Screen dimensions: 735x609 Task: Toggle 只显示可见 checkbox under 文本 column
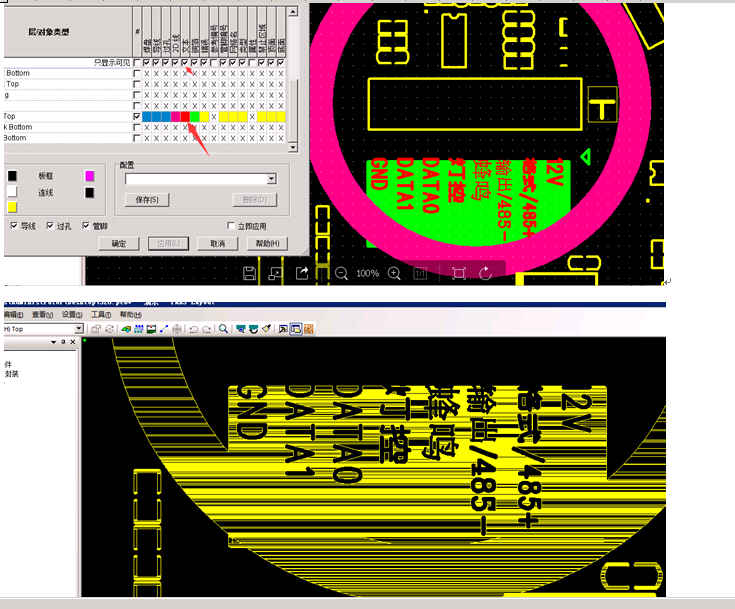coord(185,62)
